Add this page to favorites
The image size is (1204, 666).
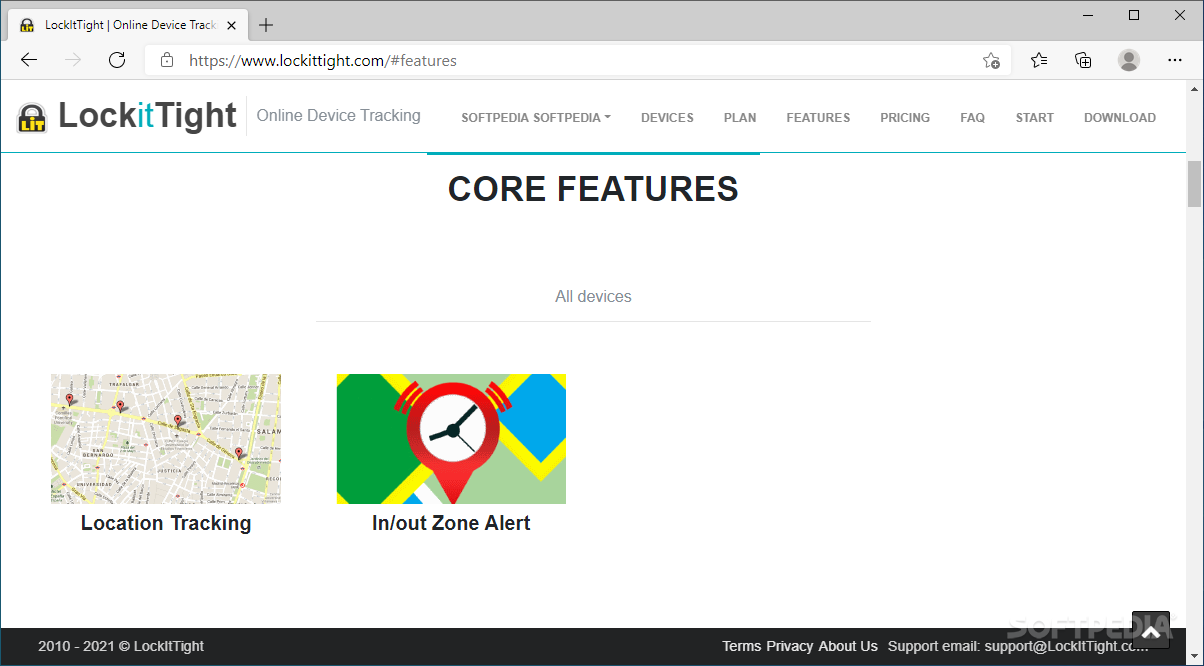(991, 60)
